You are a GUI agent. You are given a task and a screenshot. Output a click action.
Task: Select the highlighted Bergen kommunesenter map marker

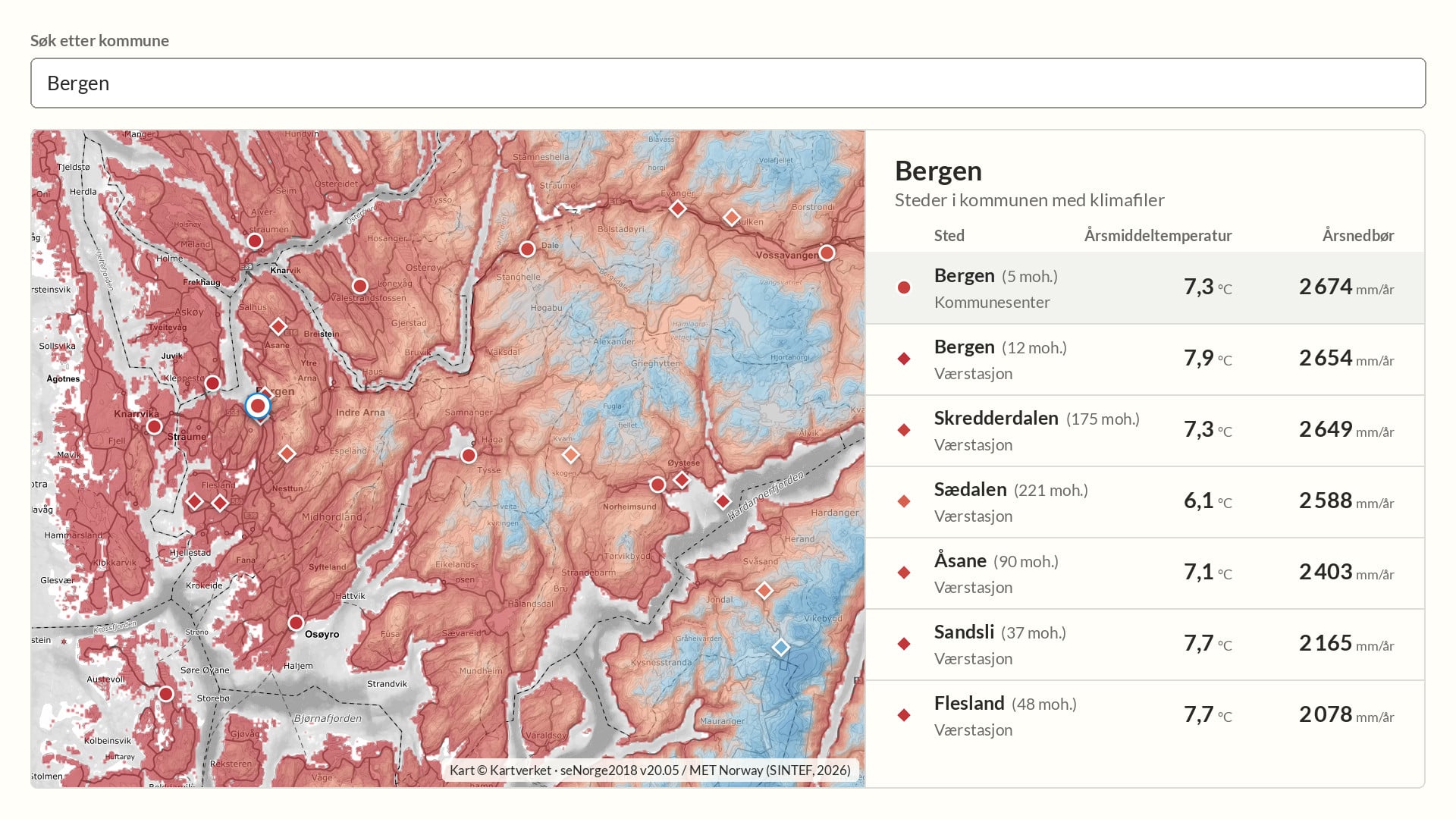click(258, 406)
